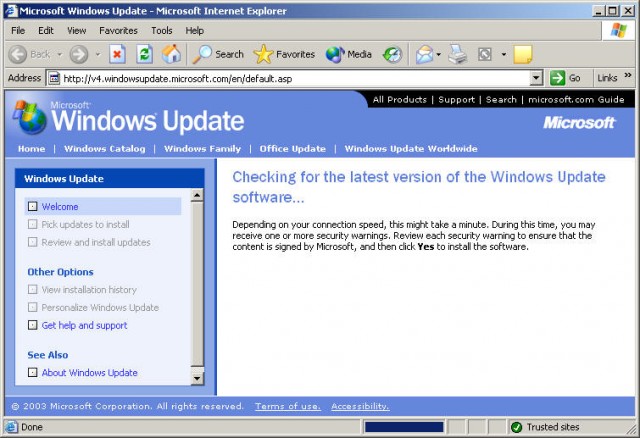Image resolution: width=640 pixels, height=438 pixels.
Task: Click the Forward arrow toolbar icon
Action: [78, 54]
